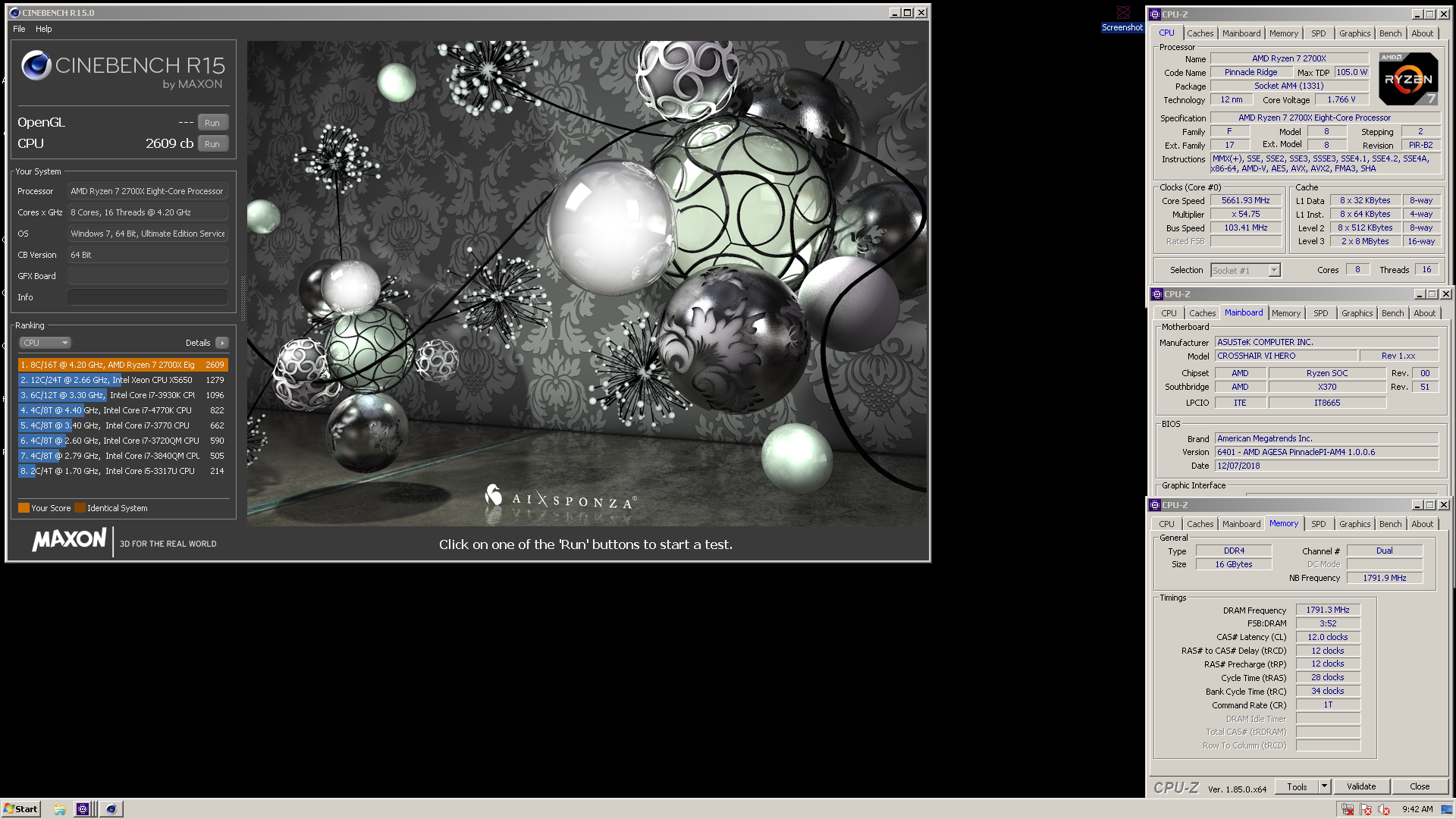Viewport: 1456px width, 819px height.
Task: Switch to Cinebench via its taskbar icon
Action: [111, 809]
